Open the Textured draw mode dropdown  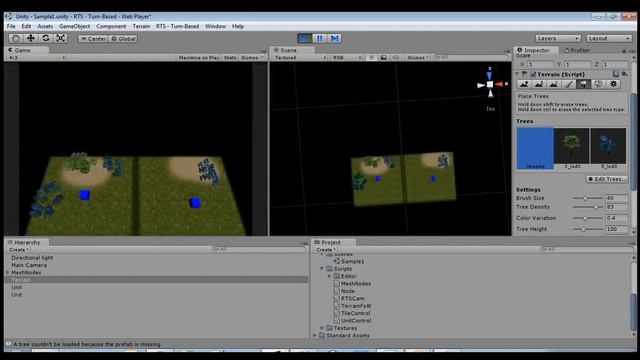[x=300, y=58]
